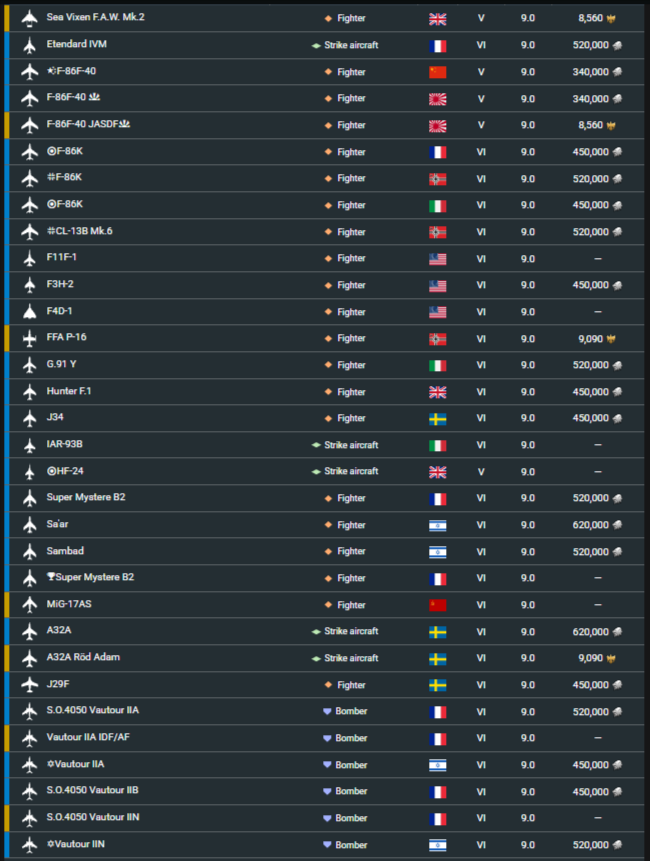Click the IAR-93B aircraft name
Image resolution: width=650 pixels, height=861 pixels.
pos(64,444)
